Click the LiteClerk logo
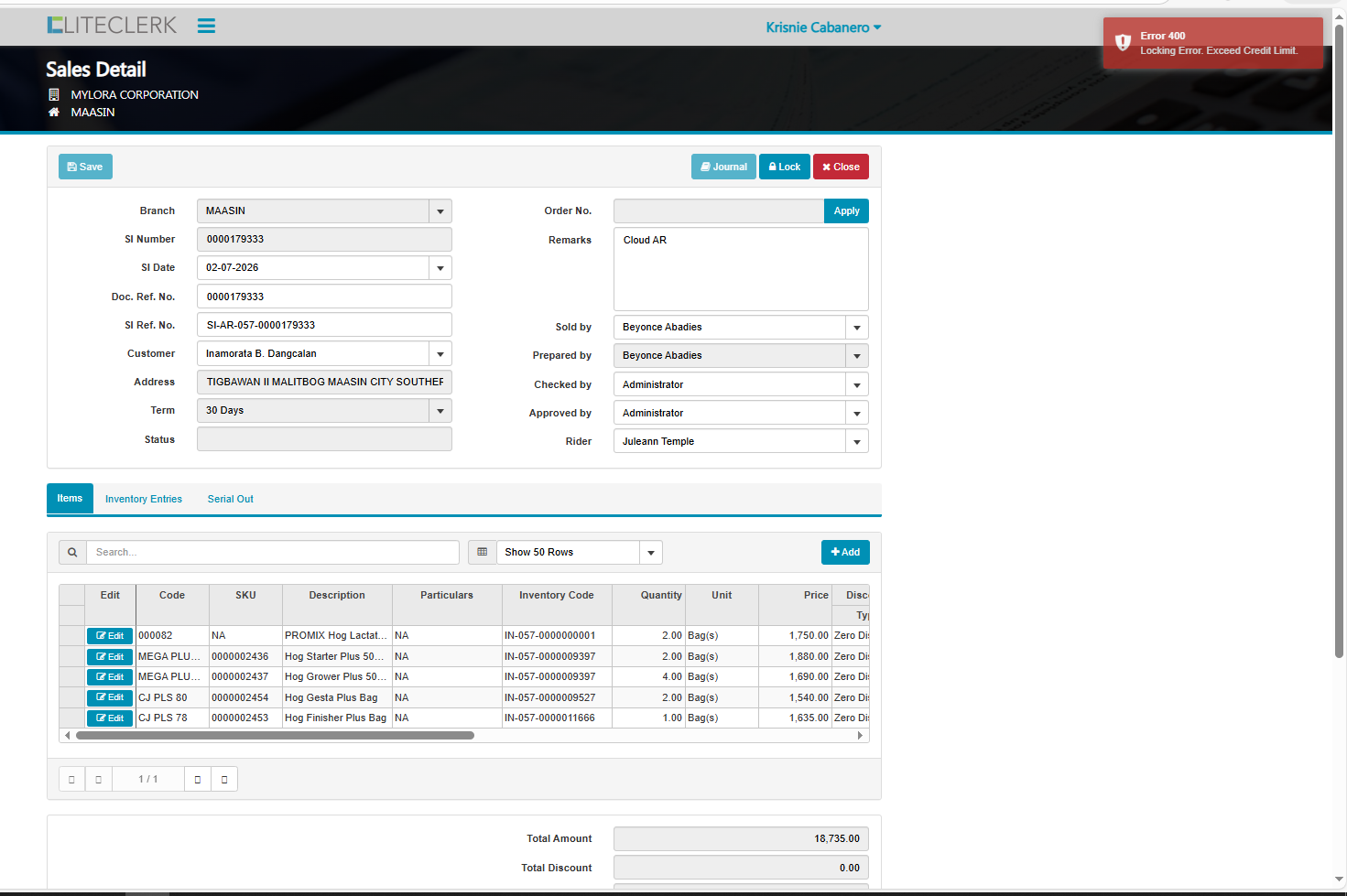This screenshot has height=896, width=1347. tap(112, 26)
